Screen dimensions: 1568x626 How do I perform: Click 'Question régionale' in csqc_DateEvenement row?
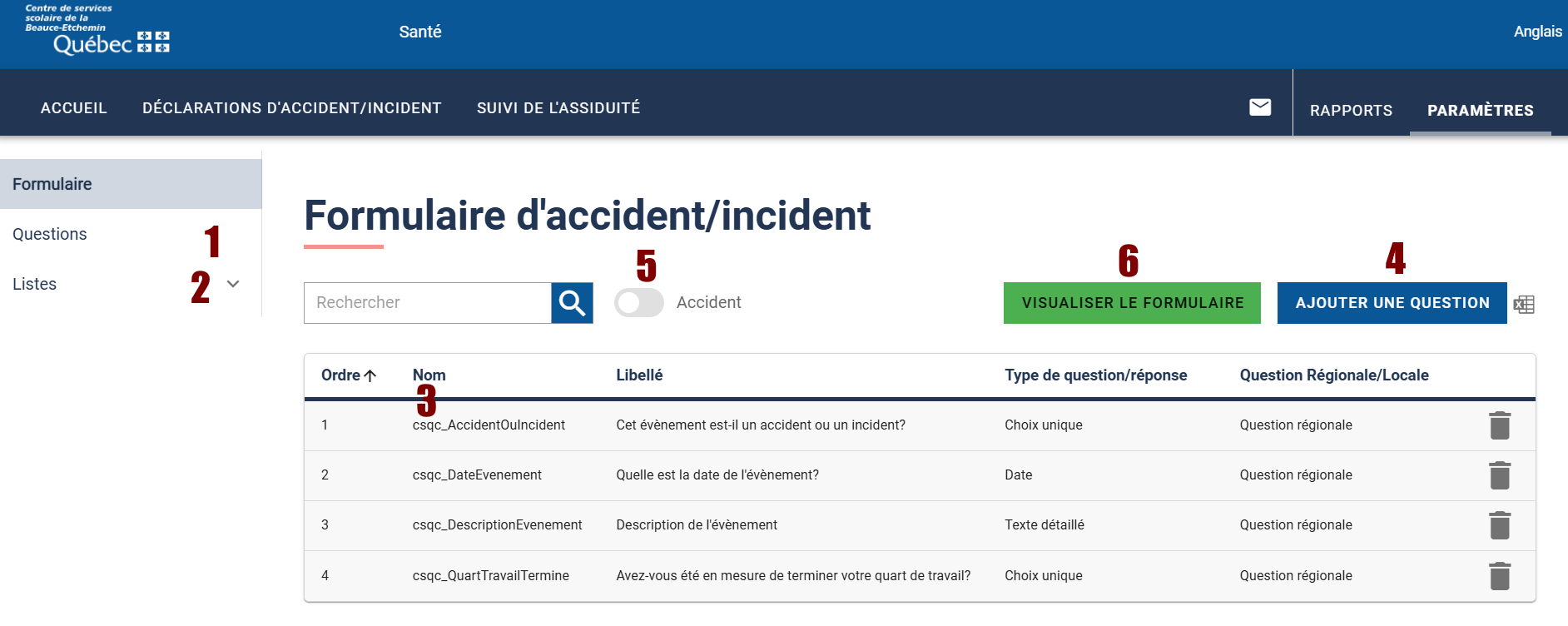coord(1296,475)
